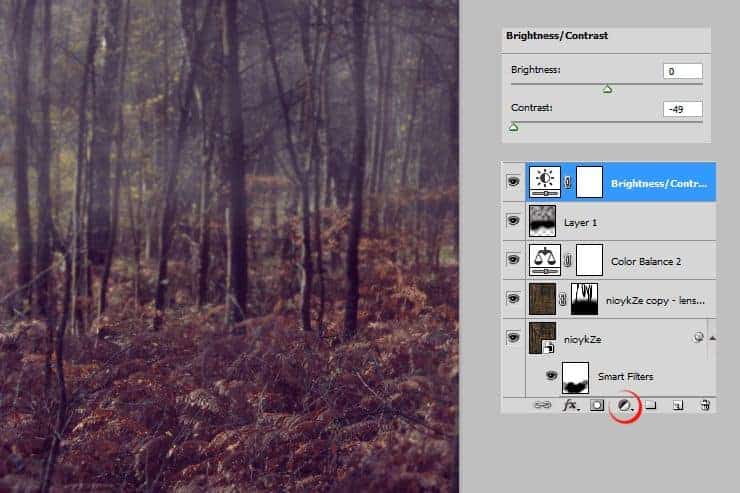The image size is (740, 493).
Task: Click the new layer icon
Action: (677, 405)
